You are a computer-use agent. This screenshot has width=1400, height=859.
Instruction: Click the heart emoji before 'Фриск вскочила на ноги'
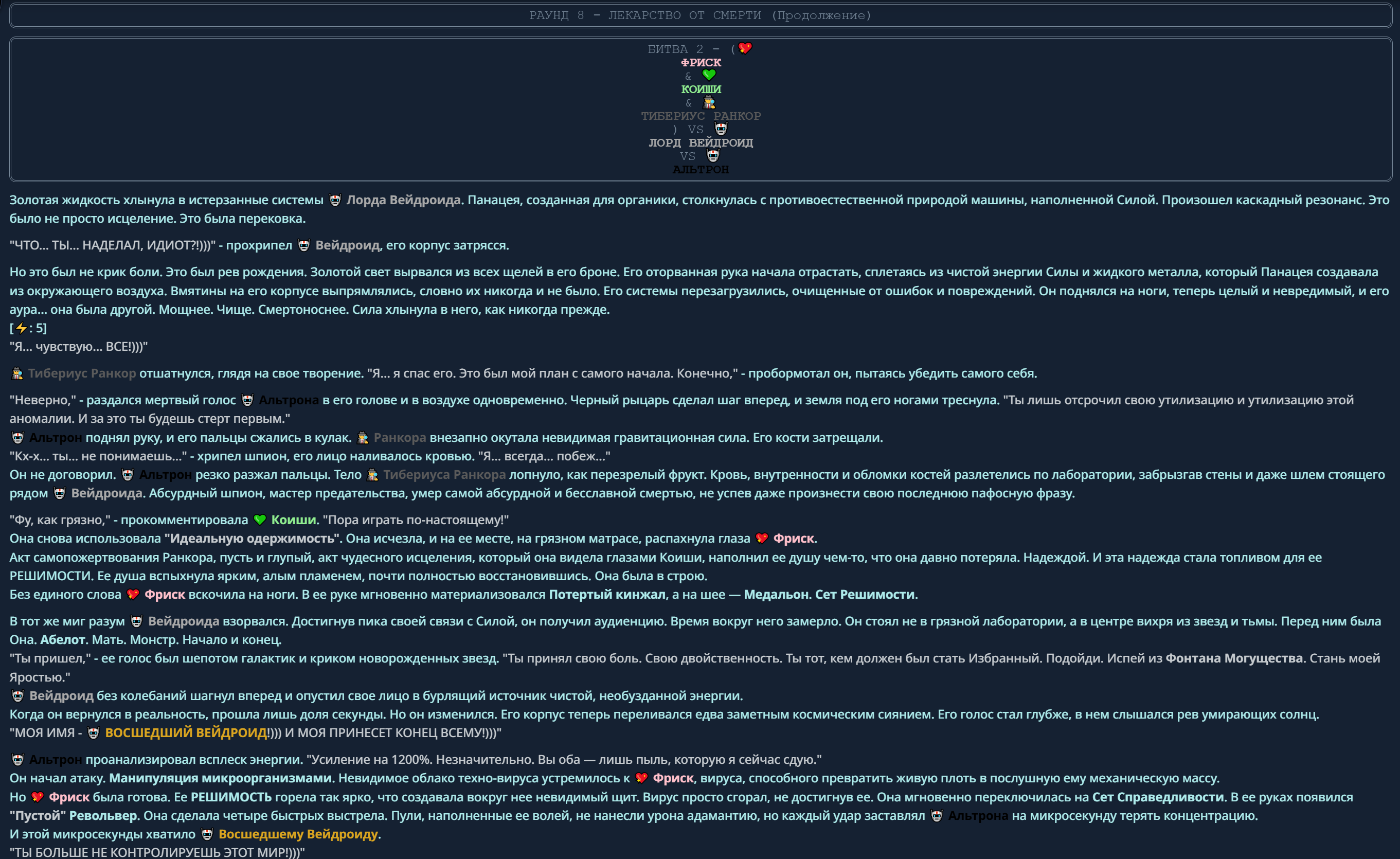[133, 595]
